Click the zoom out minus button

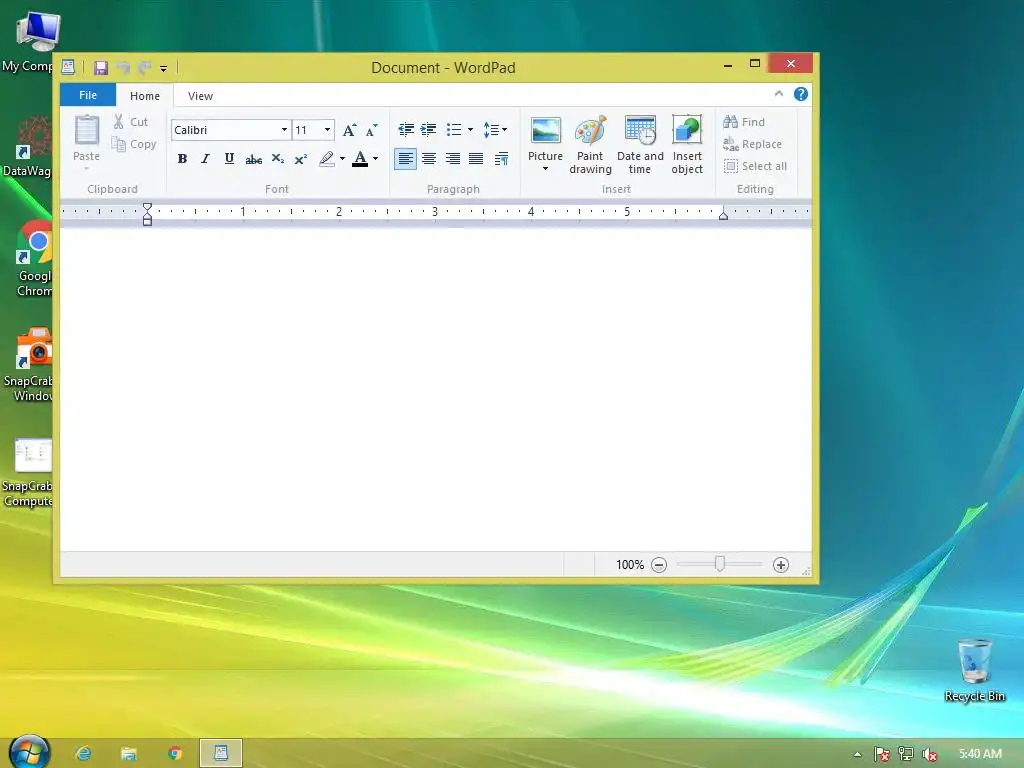click(659, 565)
